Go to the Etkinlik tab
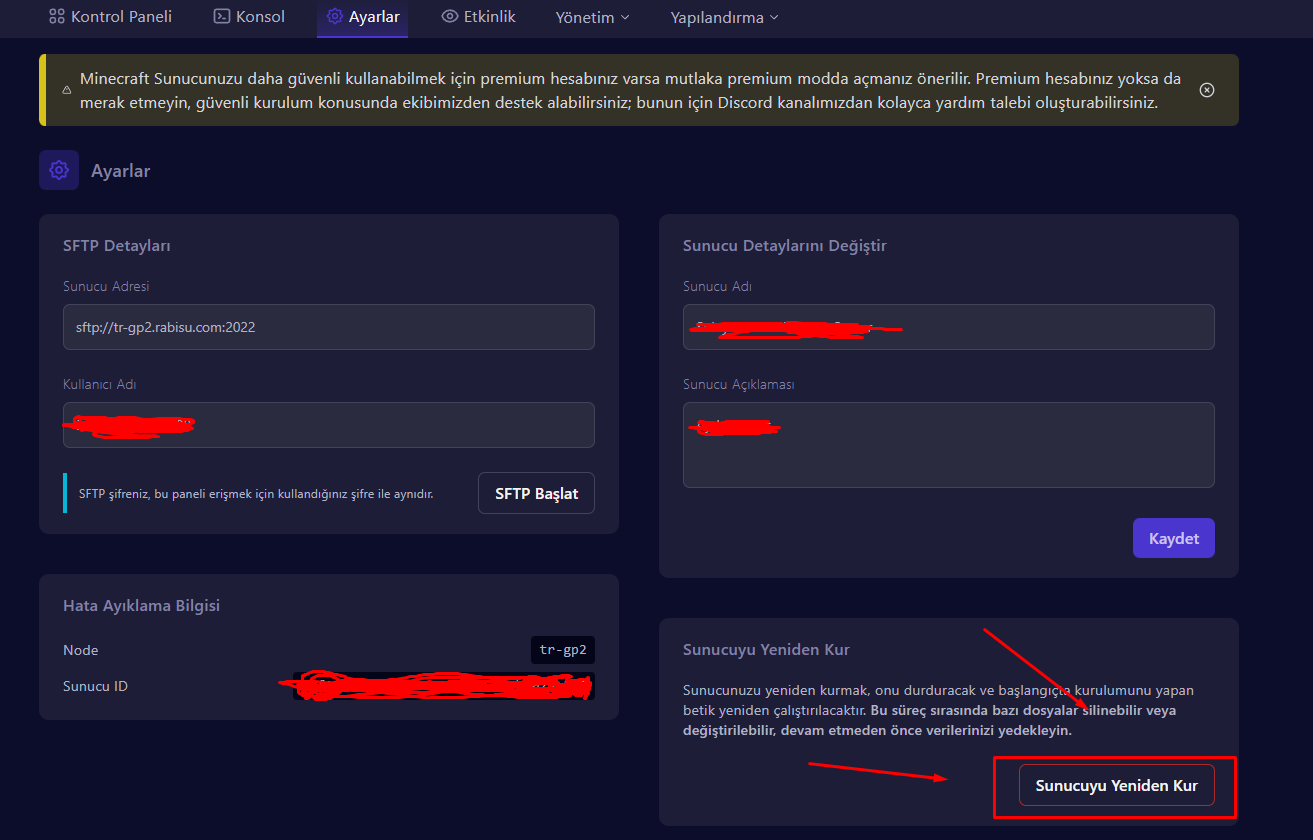 (489, 17)
